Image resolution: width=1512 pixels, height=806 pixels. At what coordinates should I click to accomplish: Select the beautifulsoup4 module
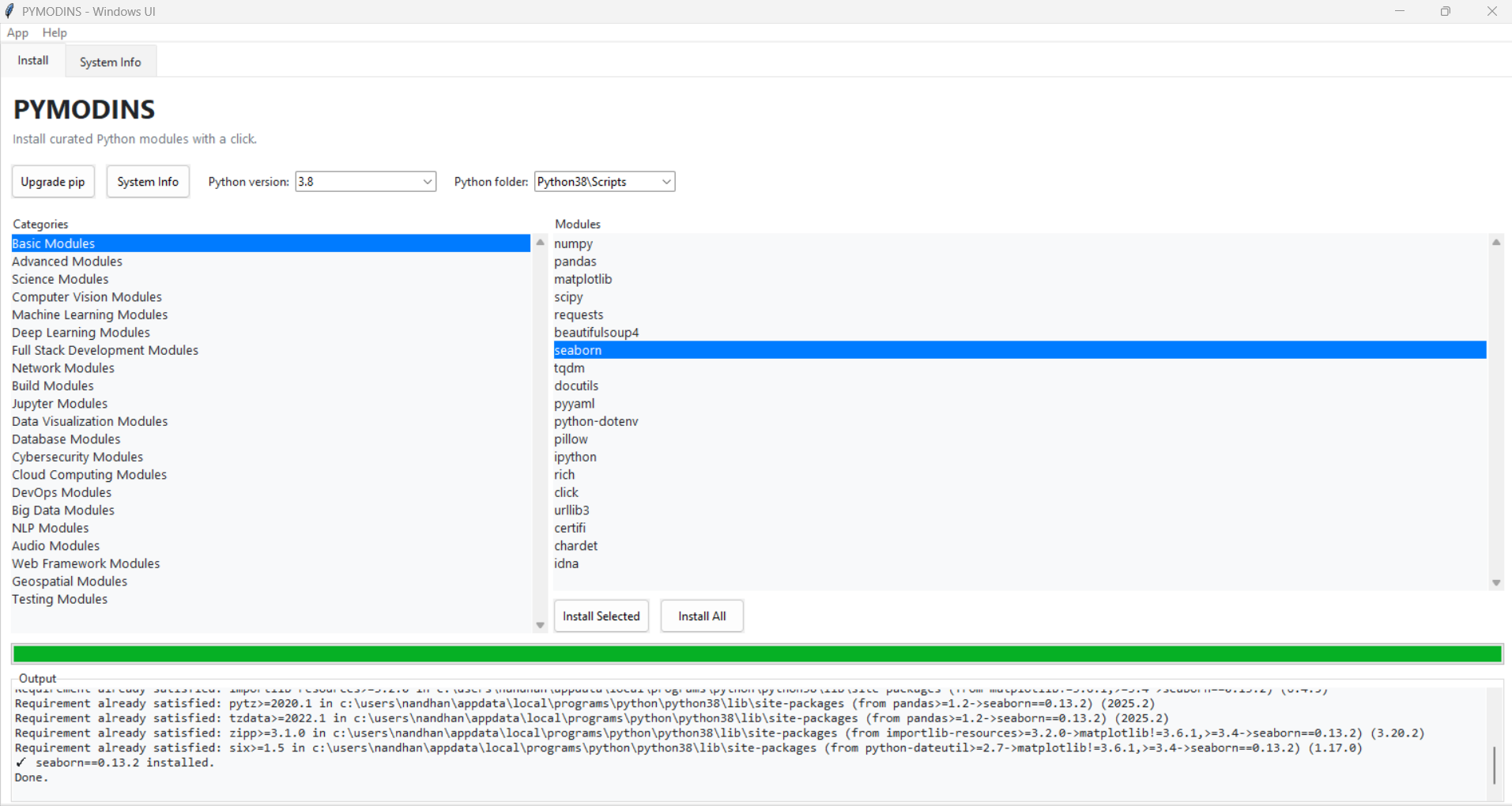(x=596, y=332)
